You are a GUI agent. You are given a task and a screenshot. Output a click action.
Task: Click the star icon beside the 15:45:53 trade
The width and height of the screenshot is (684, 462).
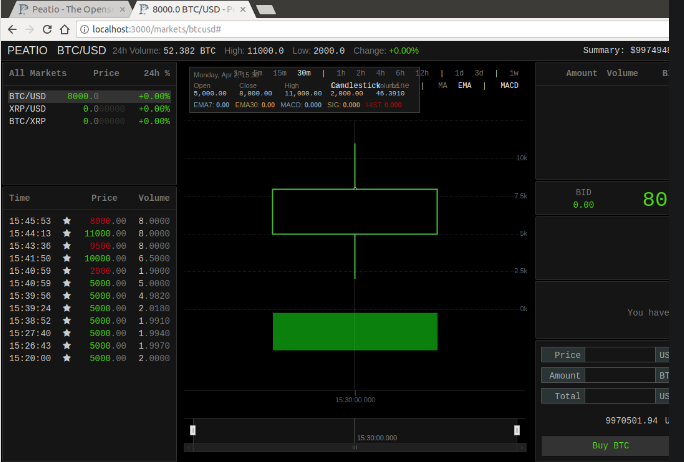[x=67, y=220]
